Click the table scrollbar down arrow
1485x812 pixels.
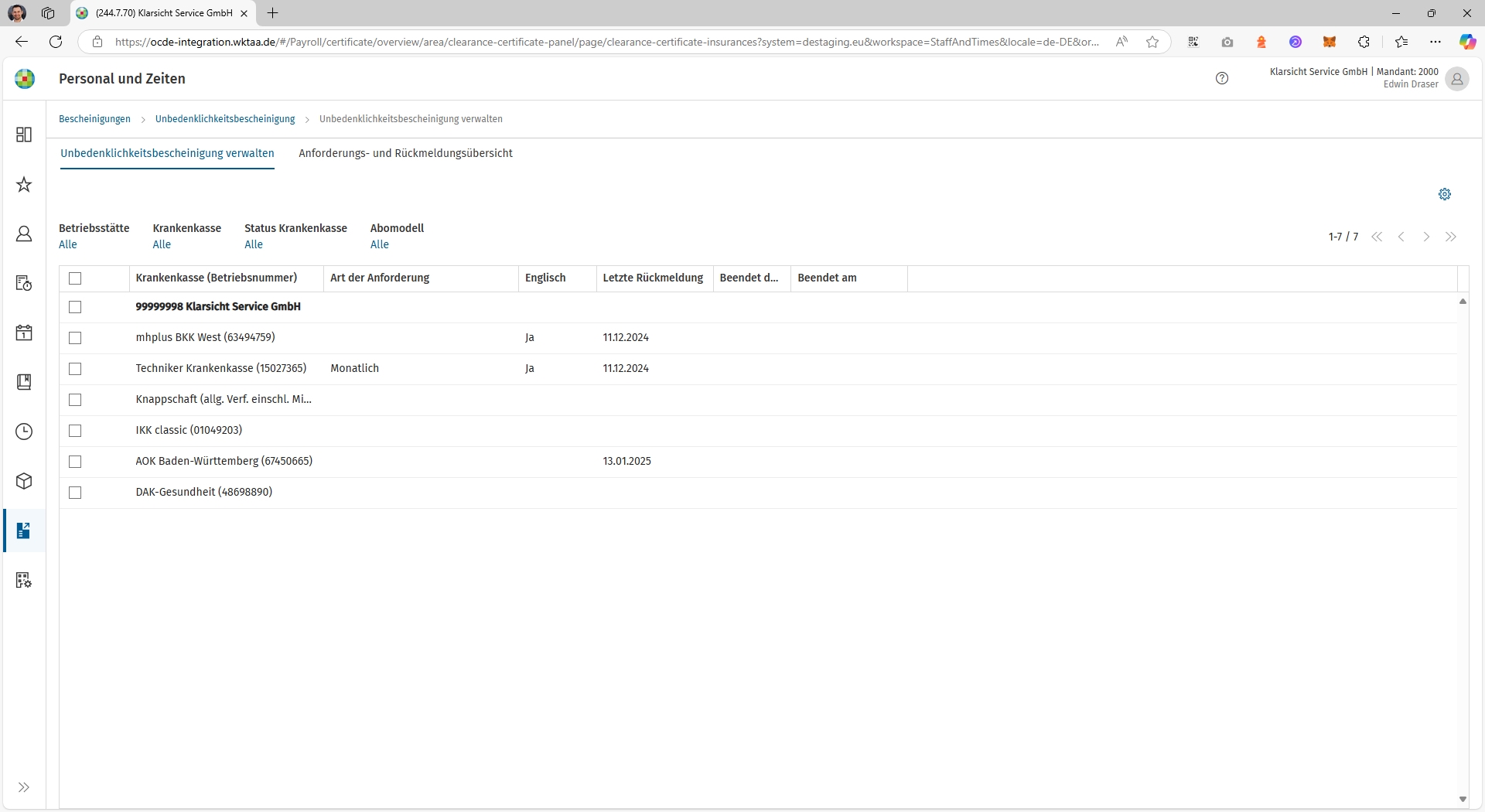(x=1463, y=800)
